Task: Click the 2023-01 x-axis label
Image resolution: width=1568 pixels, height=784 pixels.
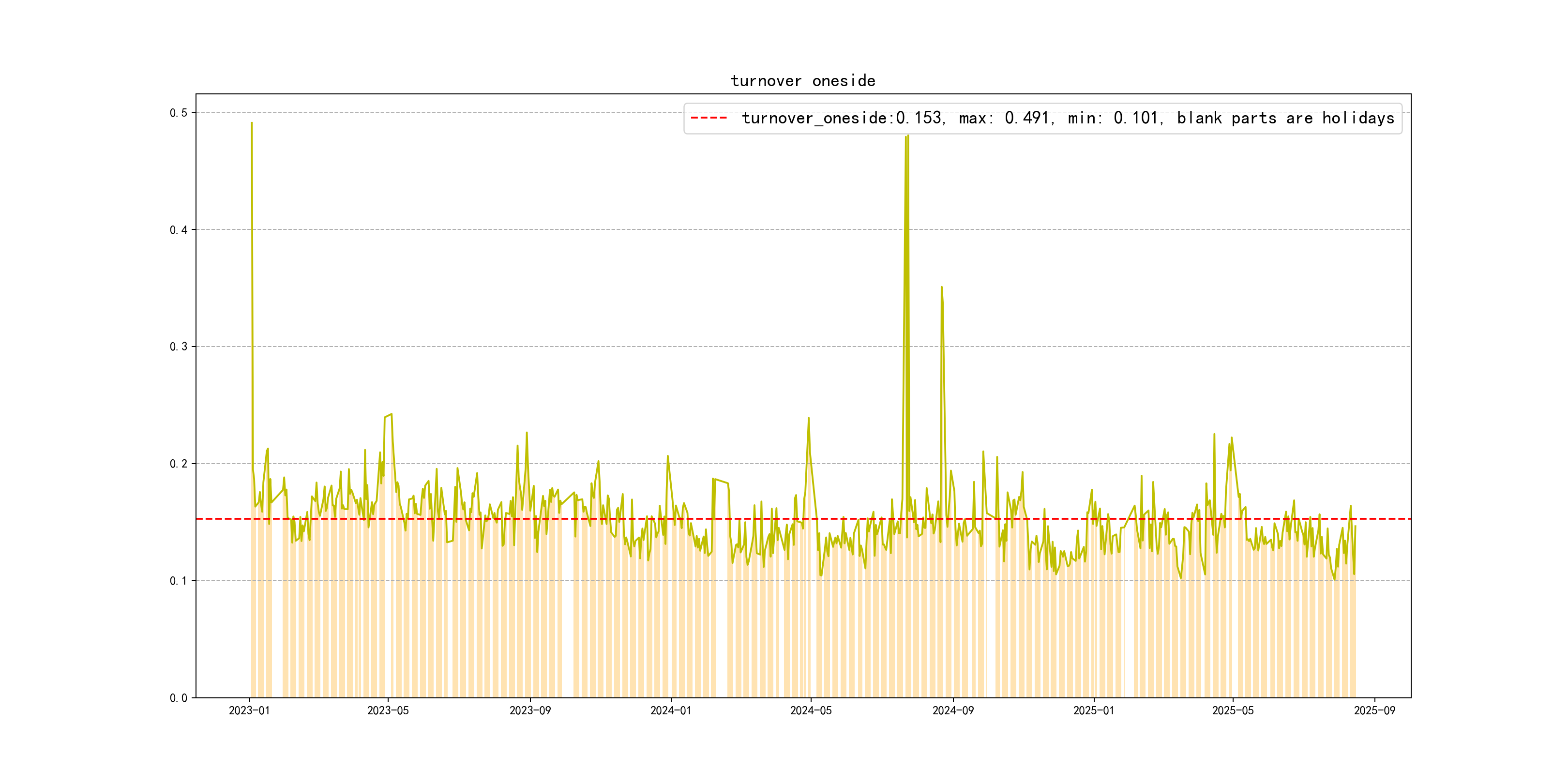Action: [249, 710]
